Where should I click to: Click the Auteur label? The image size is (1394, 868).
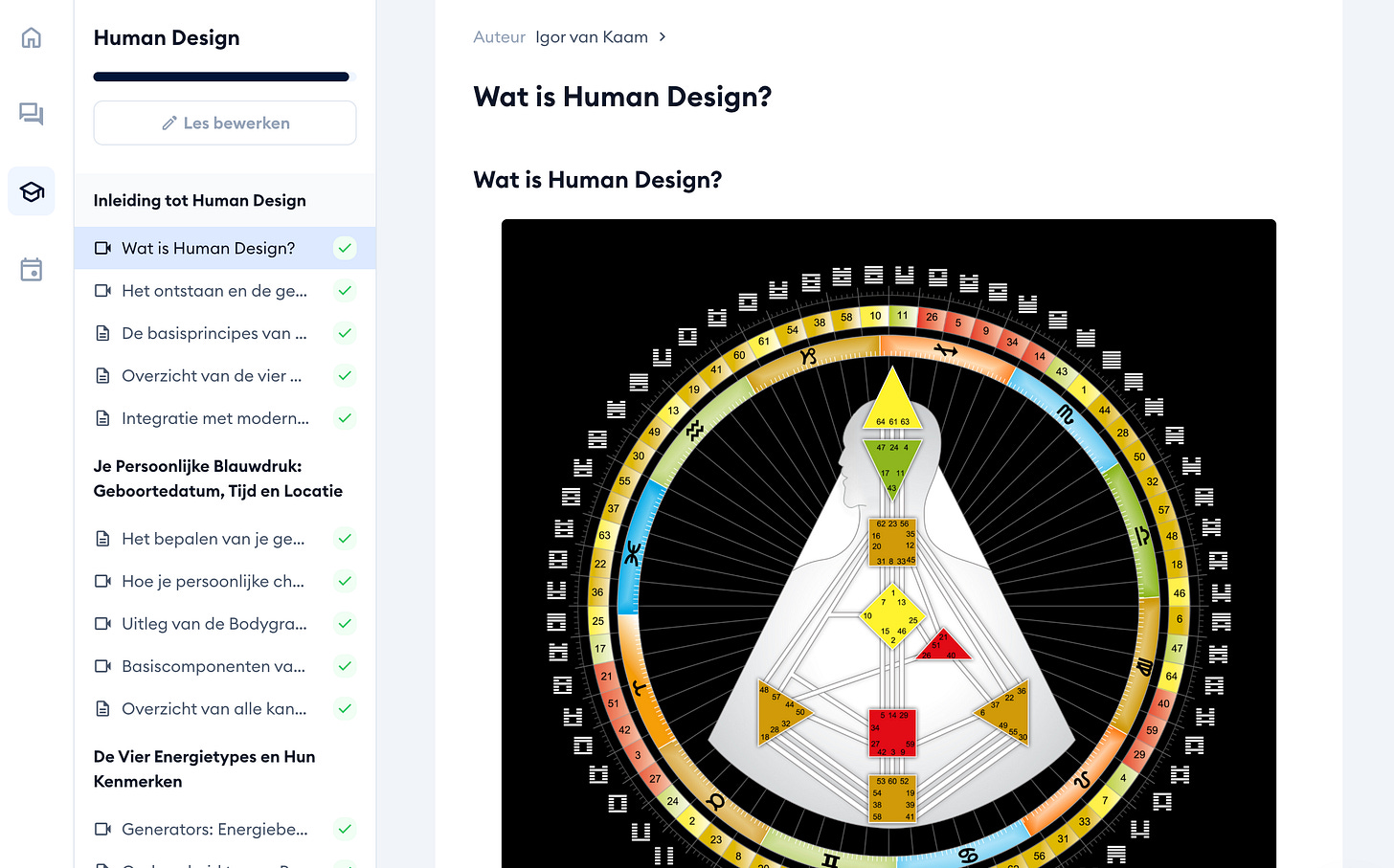499,37
